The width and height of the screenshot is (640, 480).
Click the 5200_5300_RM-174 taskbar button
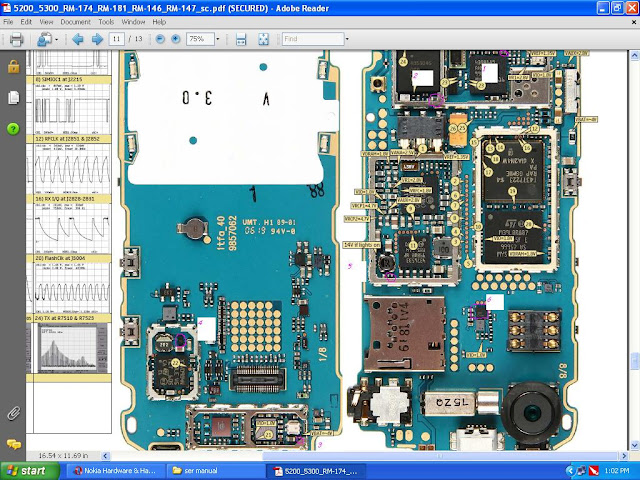315,471
